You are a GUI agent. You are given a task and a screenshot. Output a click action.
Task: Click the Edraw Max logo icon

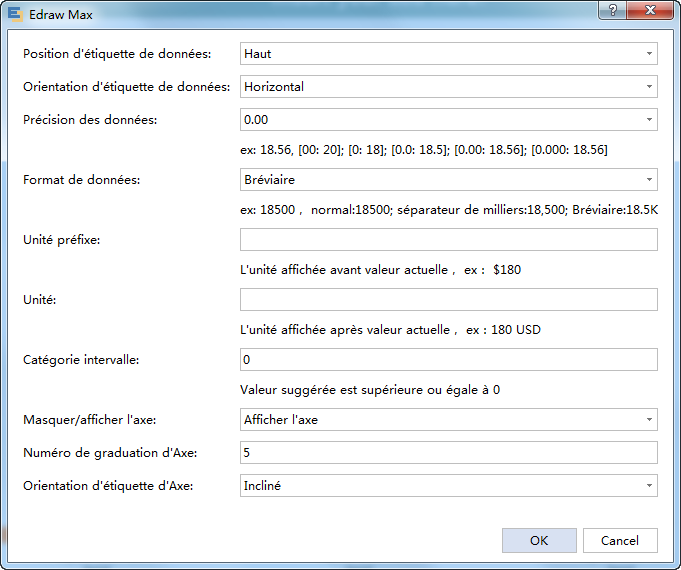15,14
